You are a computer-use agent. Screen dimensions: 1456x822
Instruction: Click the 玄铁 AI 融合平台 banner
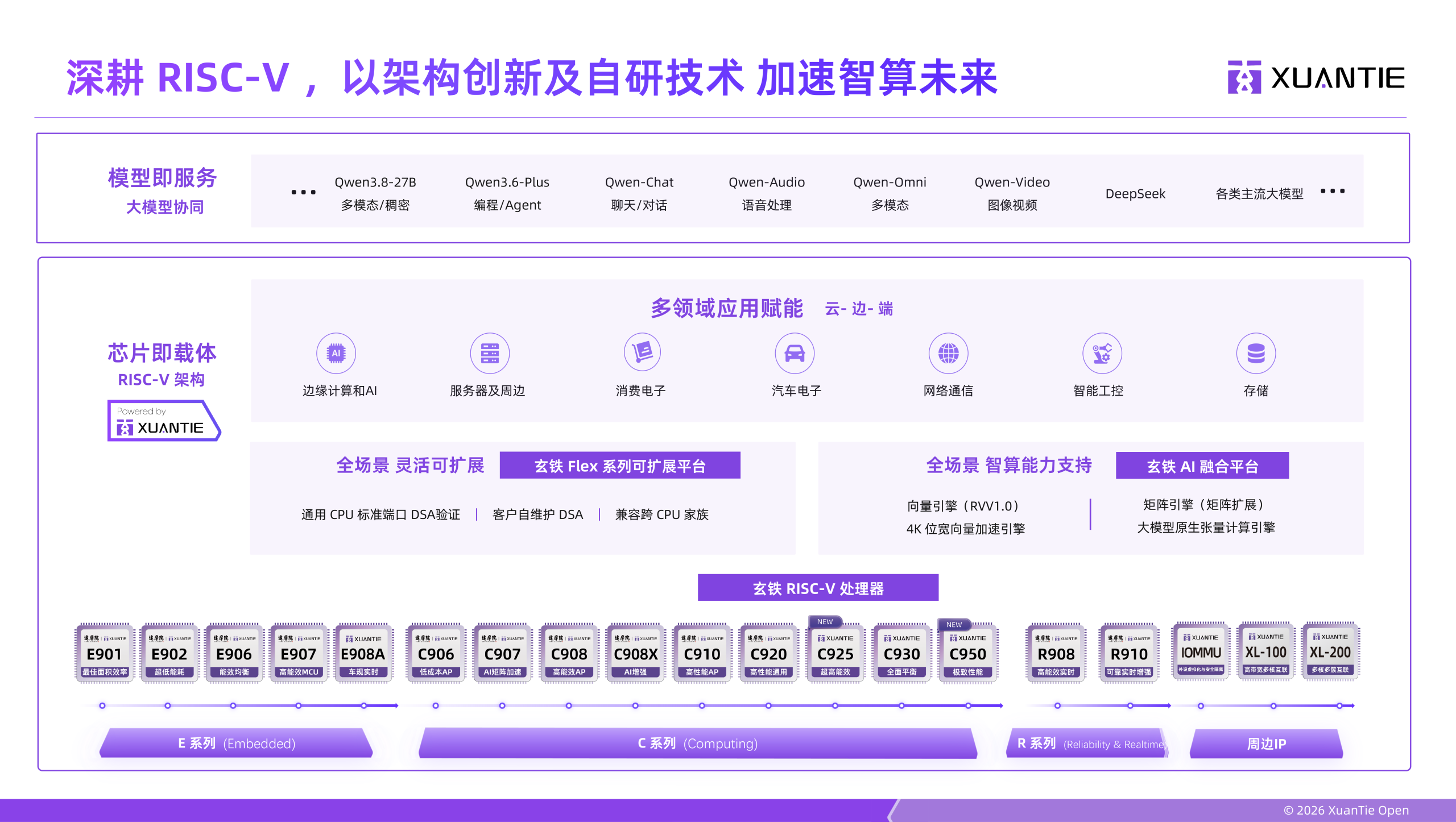1202,466
